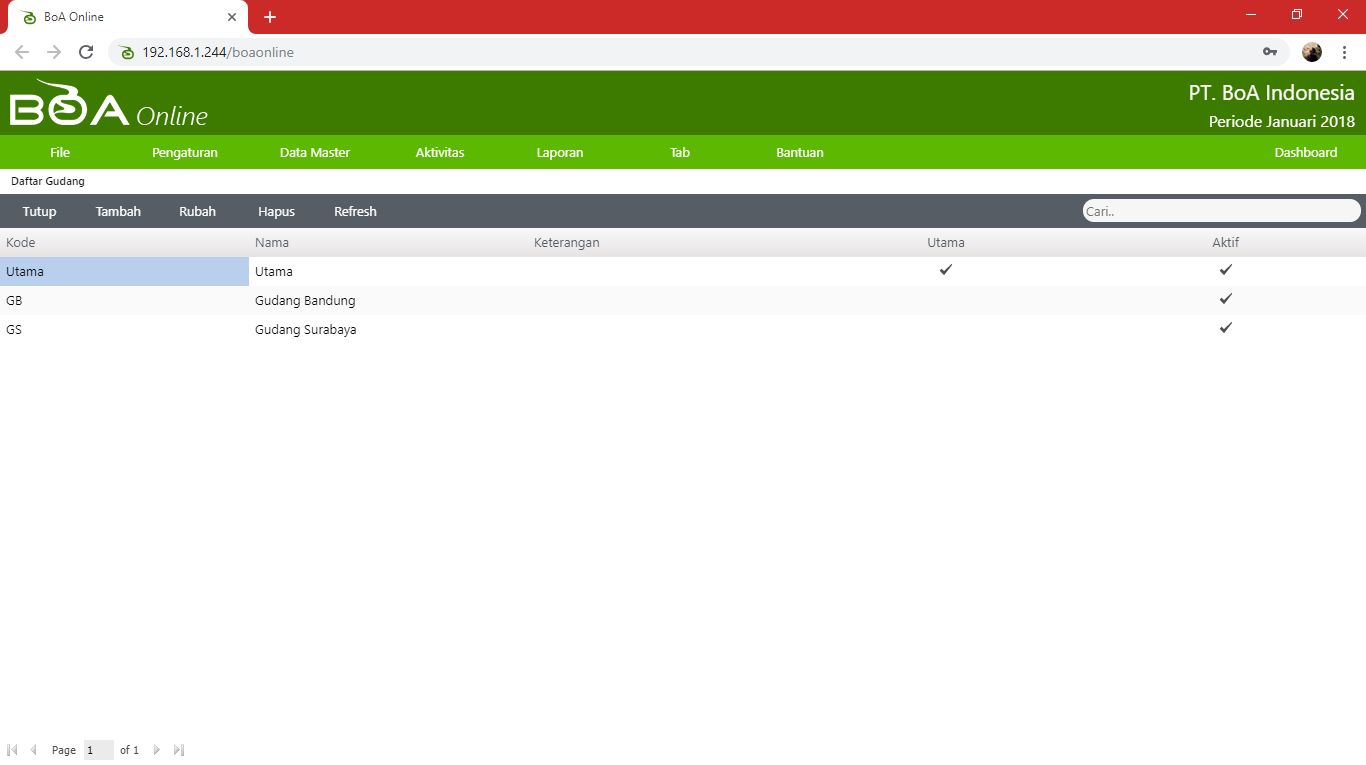
Task: Select the Gudang Surabaya row
Action: tap(305, 330)
